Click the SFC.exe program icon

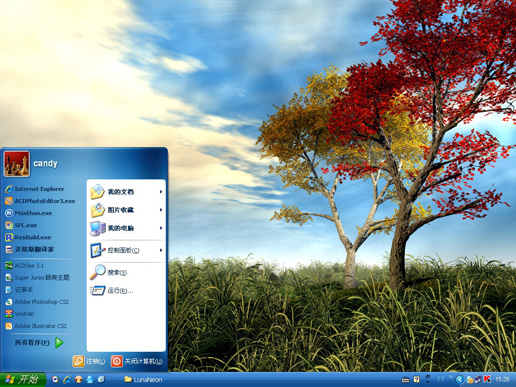coord(9,225)
